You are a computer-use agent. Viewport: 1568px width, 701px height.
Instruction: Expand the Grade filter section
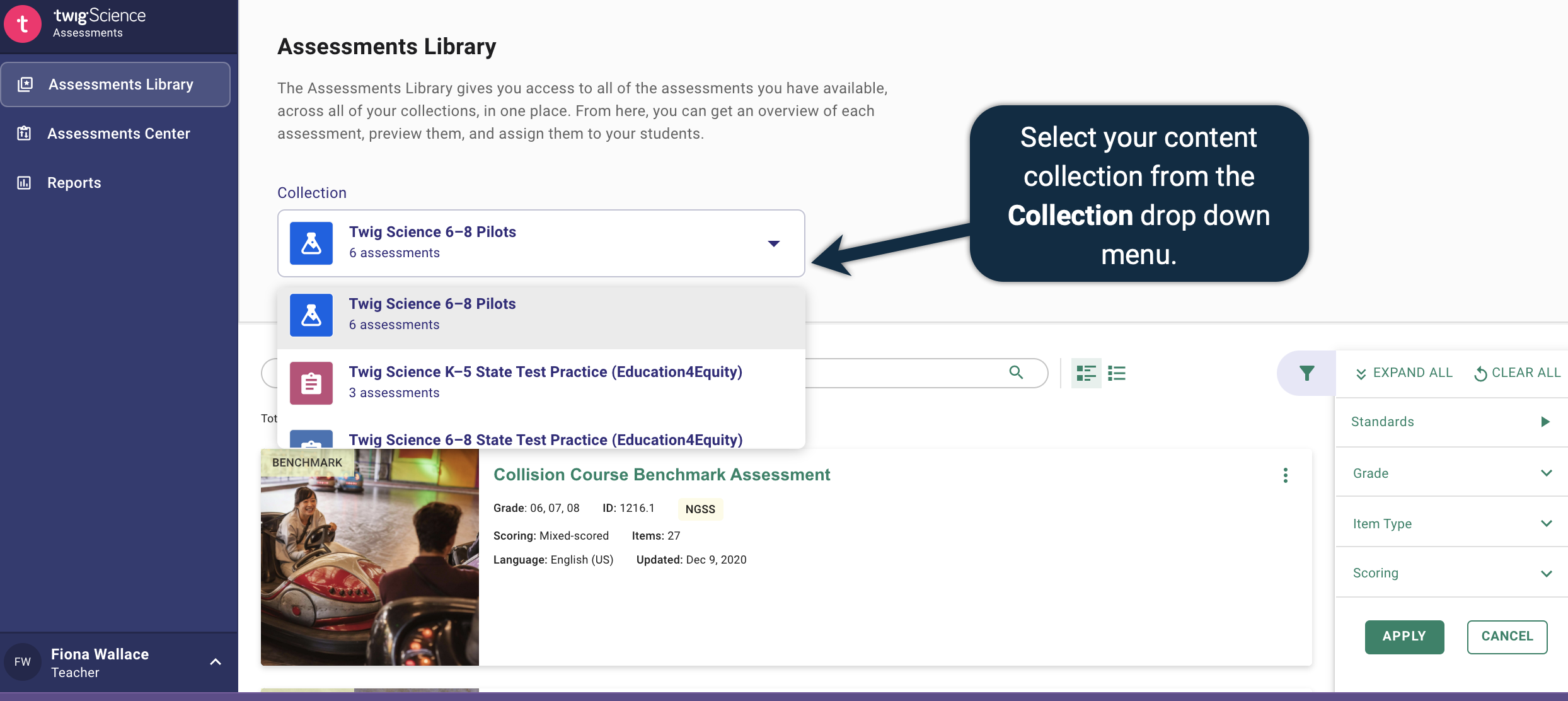1546,473
